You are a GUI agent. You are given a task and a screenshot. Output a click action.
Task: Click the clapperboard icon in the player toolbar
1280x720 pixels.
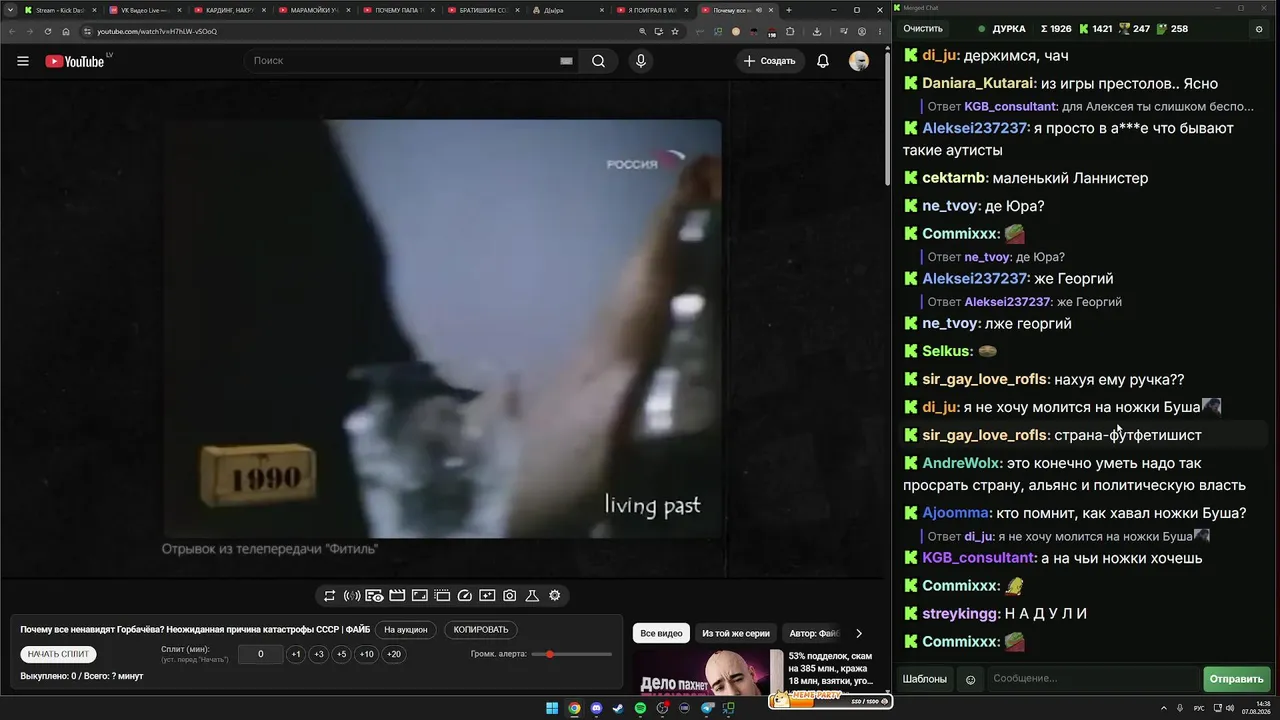(397, 596)
